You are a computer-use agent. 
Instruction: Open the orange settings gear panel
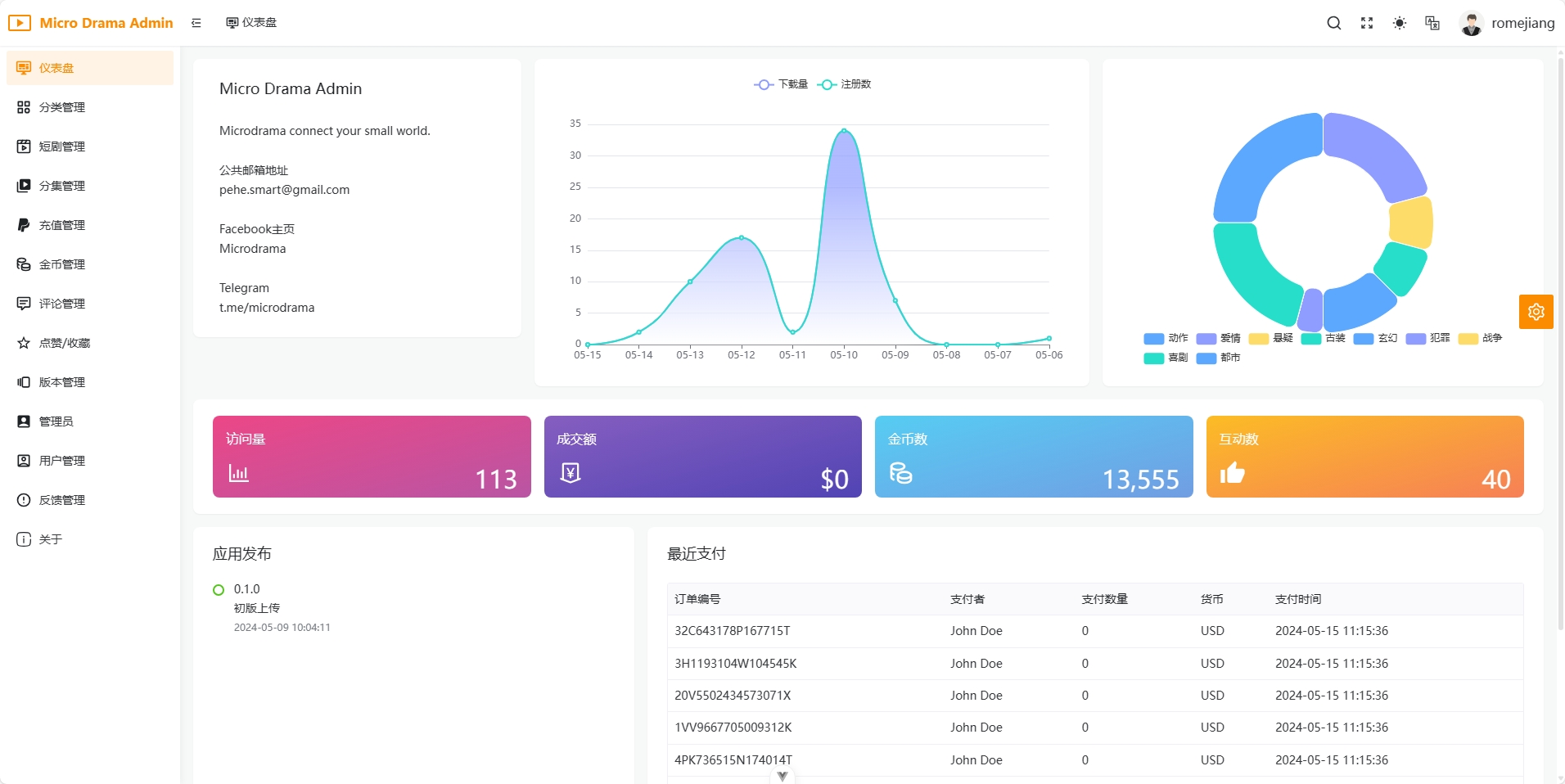tap(1536, 312)
